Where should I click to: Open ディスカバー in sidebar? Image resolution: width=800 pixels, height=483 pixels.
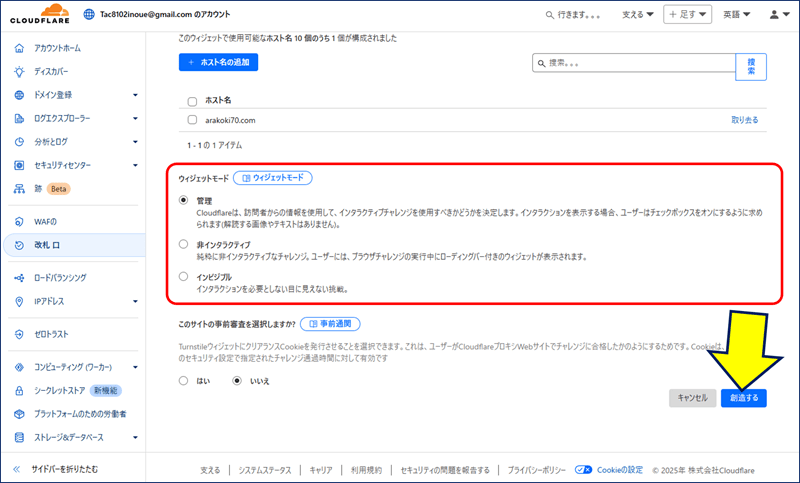[x=51, y=71]
